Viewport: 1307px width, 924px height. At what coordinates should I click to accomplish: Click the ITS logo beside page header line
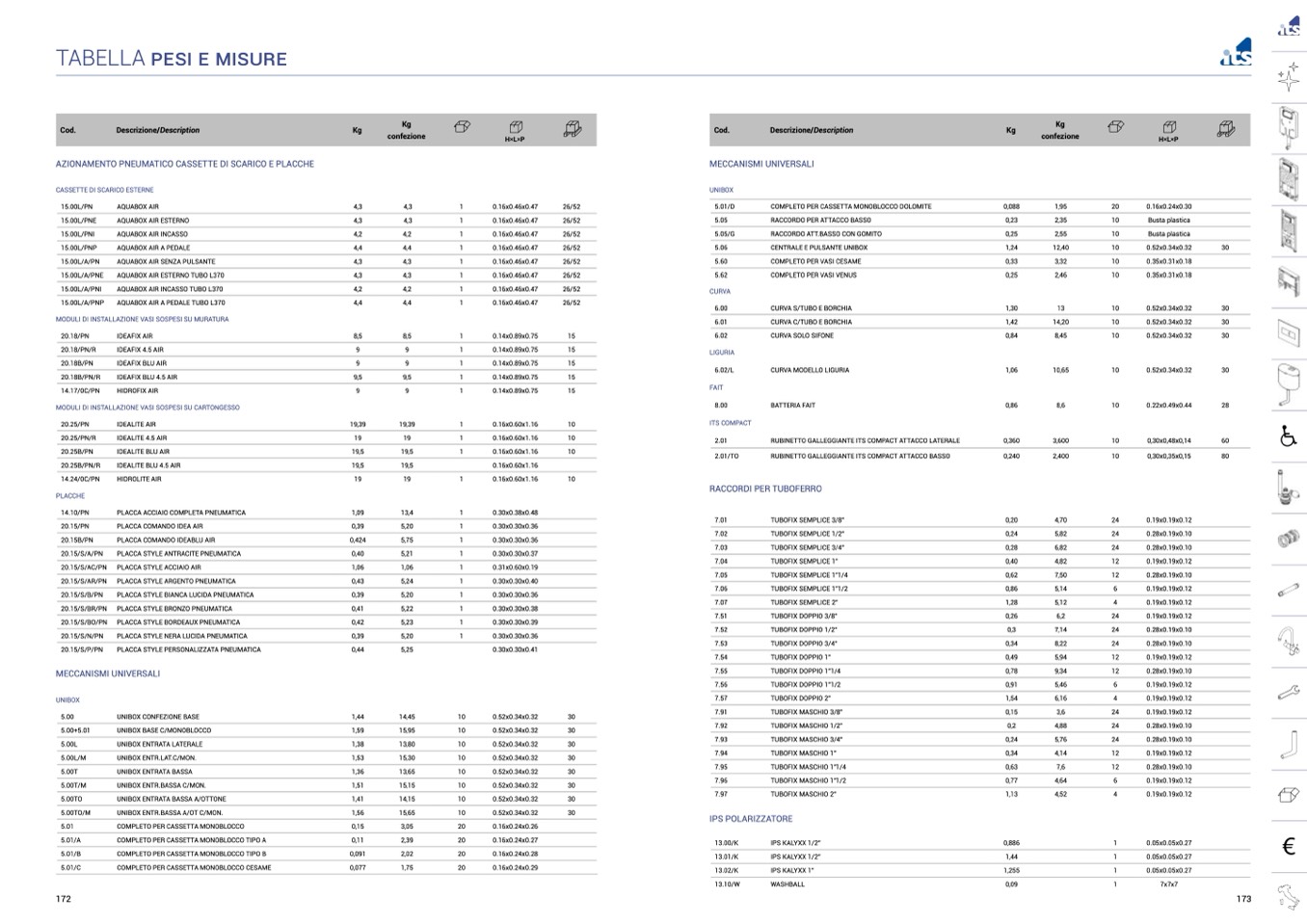click(1235, 53)
